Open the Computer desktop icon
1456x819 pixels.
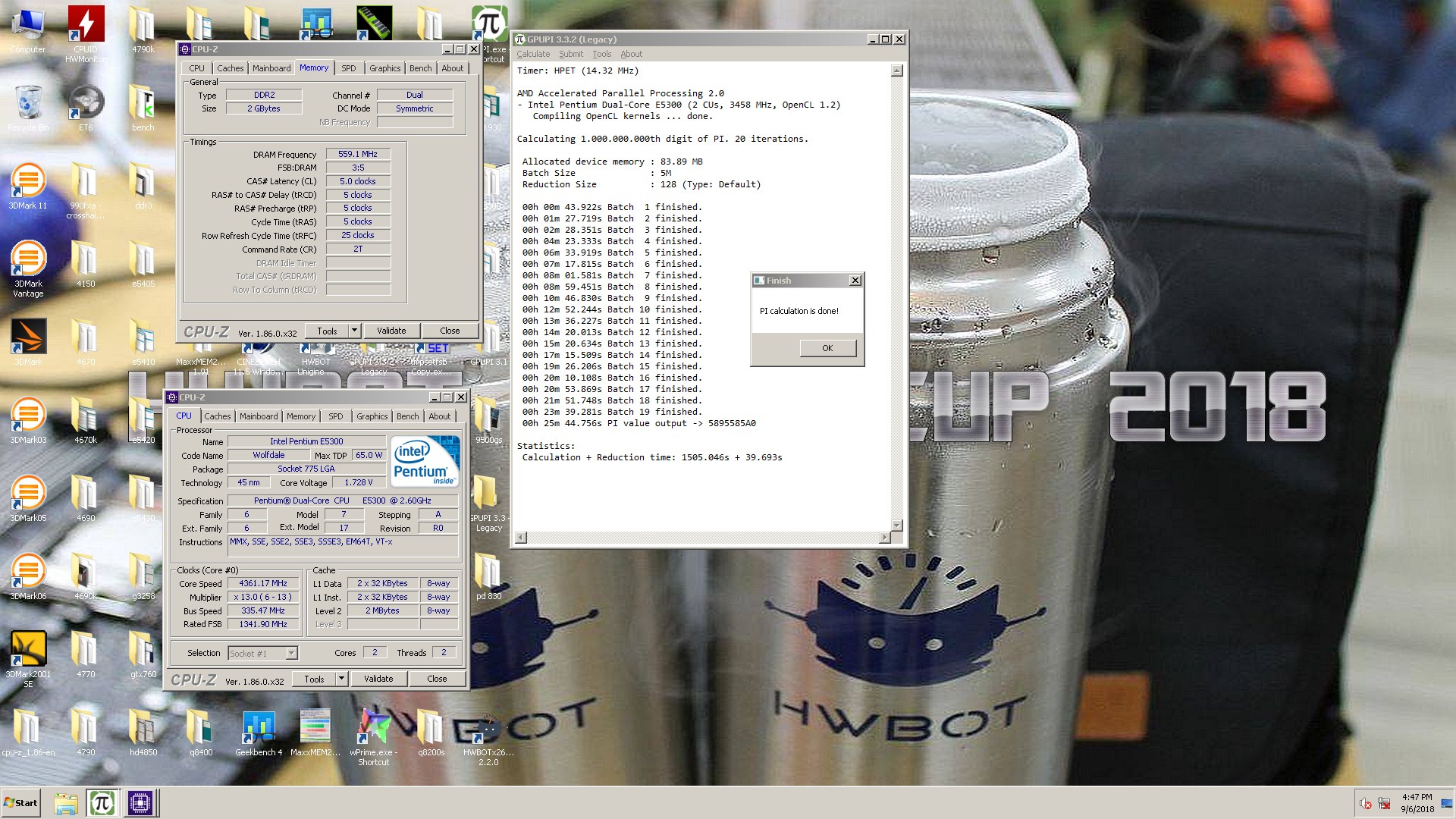(x=28, y=30)
